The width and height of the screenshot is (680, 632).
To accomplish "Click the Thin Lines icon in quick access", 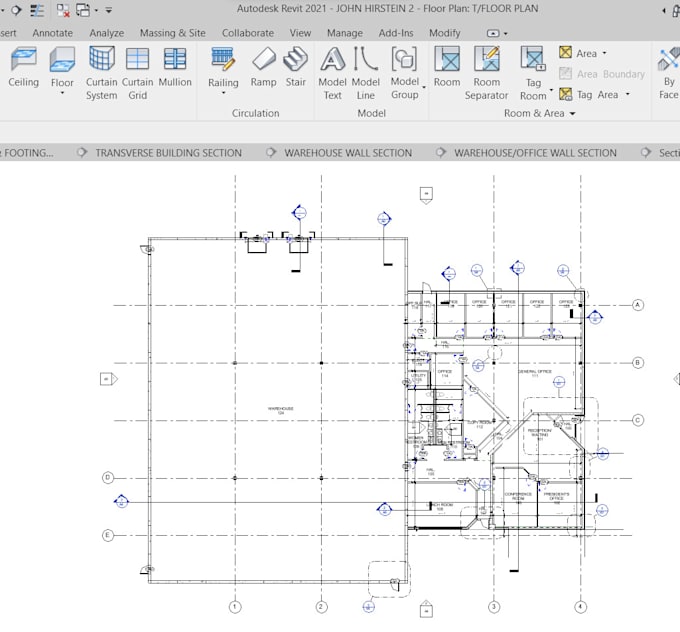I will click(37, 10).
